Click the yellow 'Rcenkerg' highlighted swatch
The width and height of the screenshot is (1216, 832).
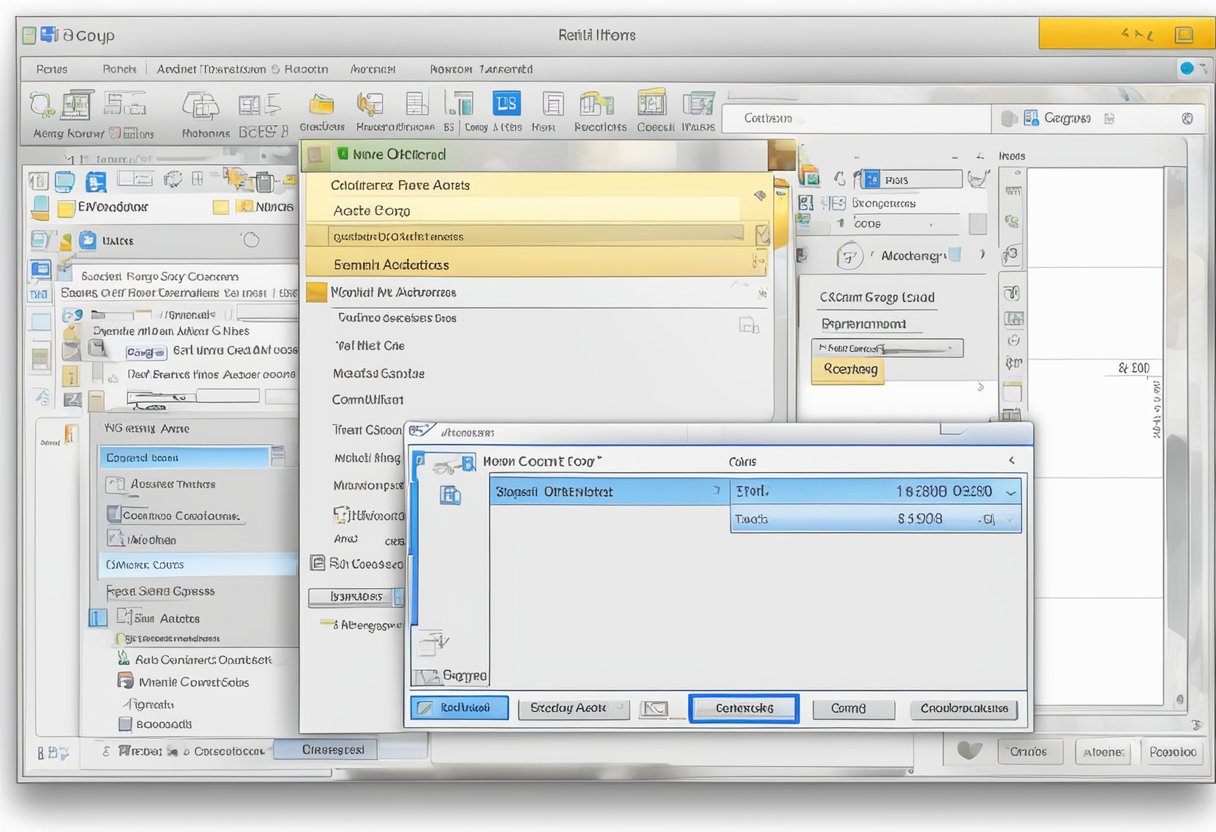pyautogui.click(x=848, y=369)
